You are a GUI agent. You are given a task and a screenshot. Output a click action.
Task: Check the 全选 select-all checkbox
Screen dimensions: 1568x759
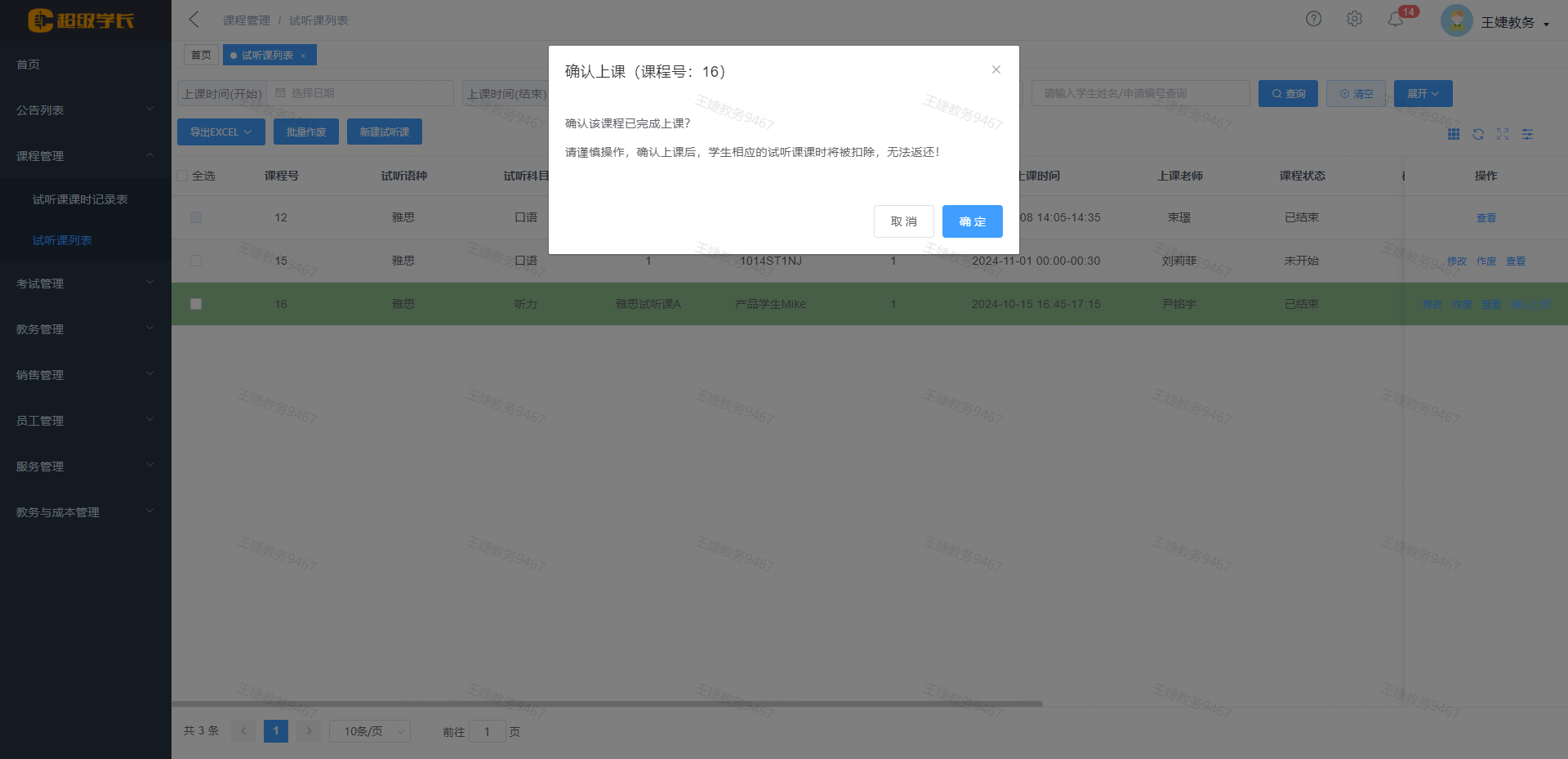(x=182, y=176)
